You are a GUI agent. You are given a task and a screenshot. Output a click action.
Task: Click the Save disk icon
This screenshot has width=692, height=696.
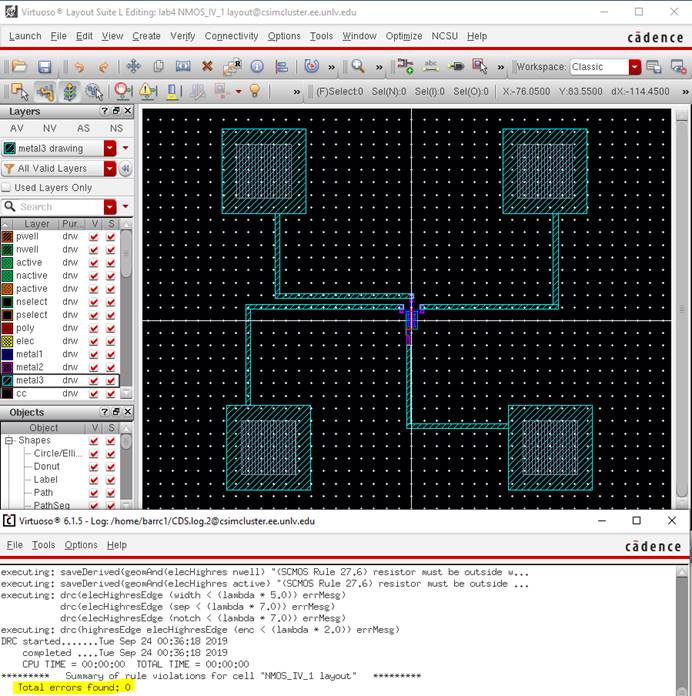(45, 67)
